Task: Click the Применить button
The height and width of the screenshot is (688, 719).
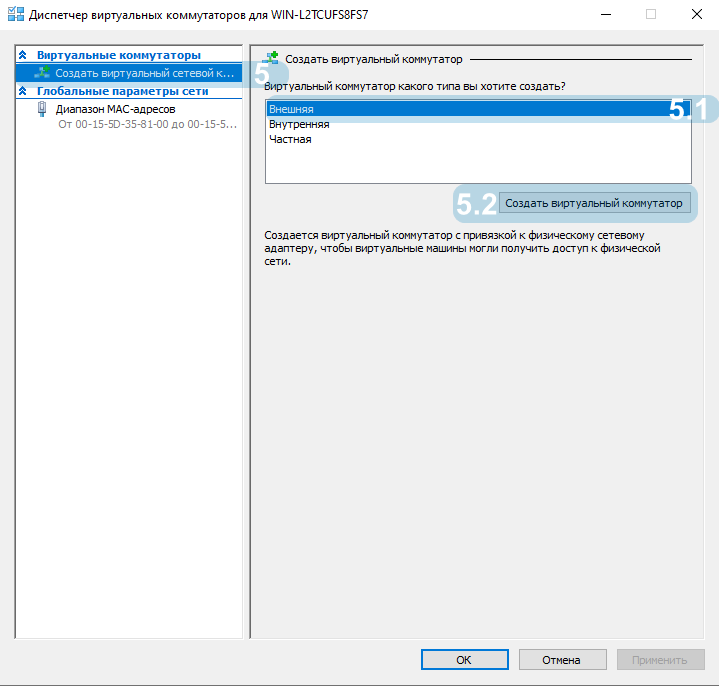Action: (x=660, y=660)
